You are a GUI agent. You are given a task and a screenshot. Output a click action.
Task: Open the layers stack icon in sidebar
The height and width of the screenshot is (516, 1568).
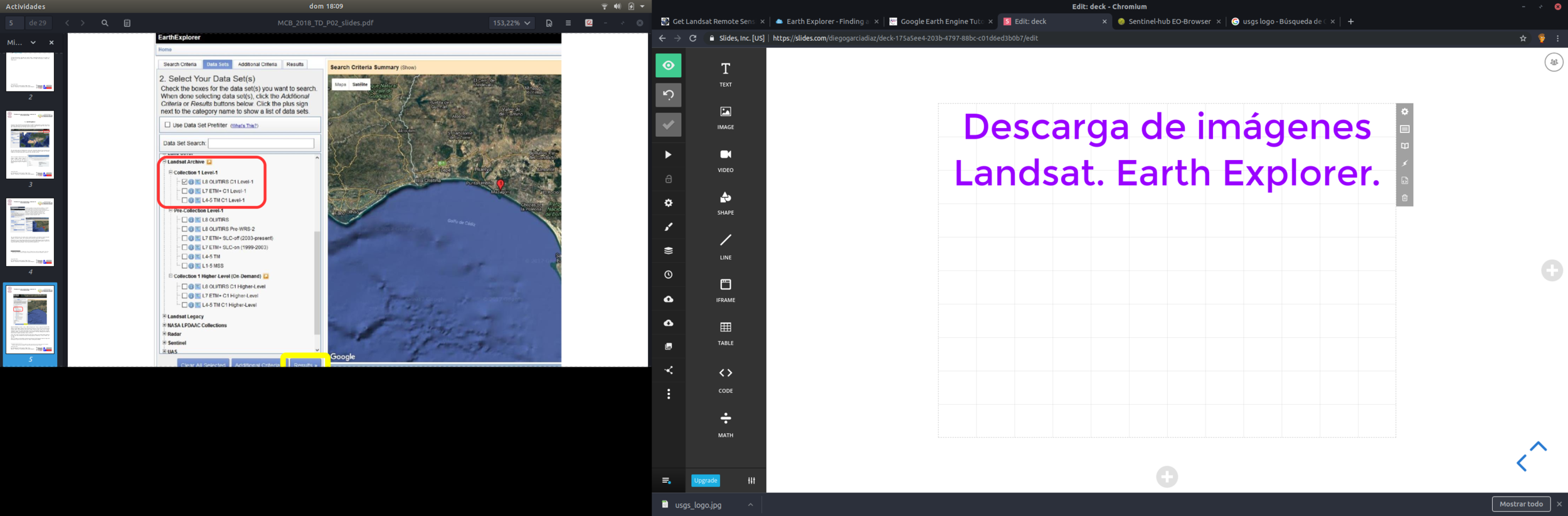click(668, 250)
